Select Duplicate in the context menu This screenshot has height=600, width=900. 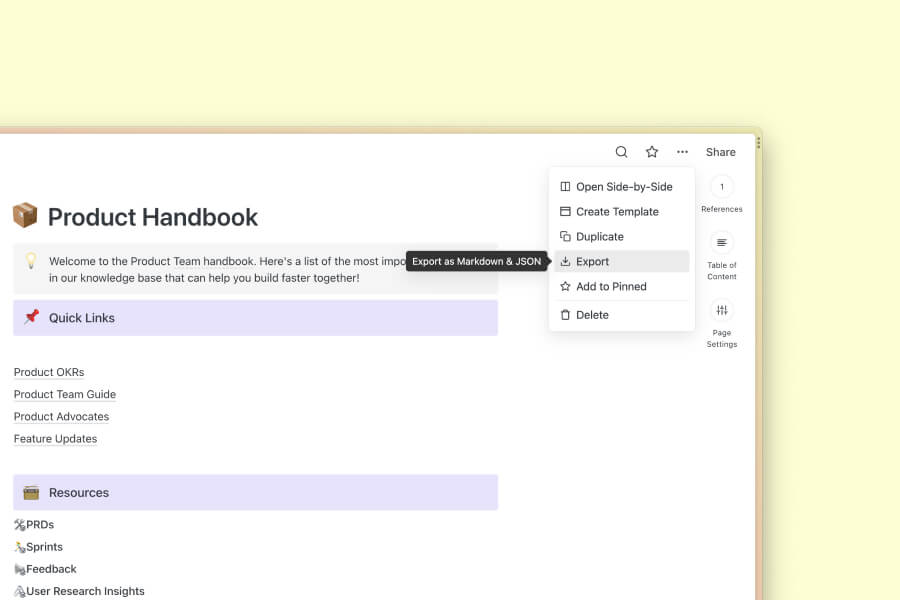[599, 237]
